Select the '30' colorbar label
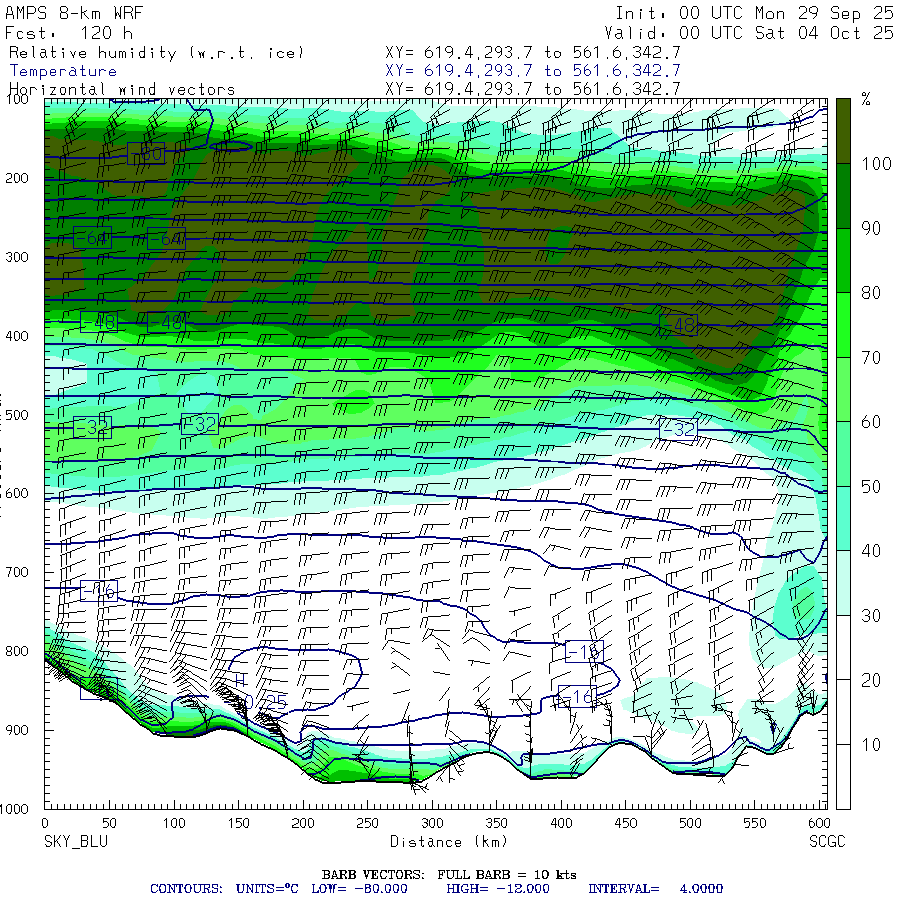 point(871,616)
